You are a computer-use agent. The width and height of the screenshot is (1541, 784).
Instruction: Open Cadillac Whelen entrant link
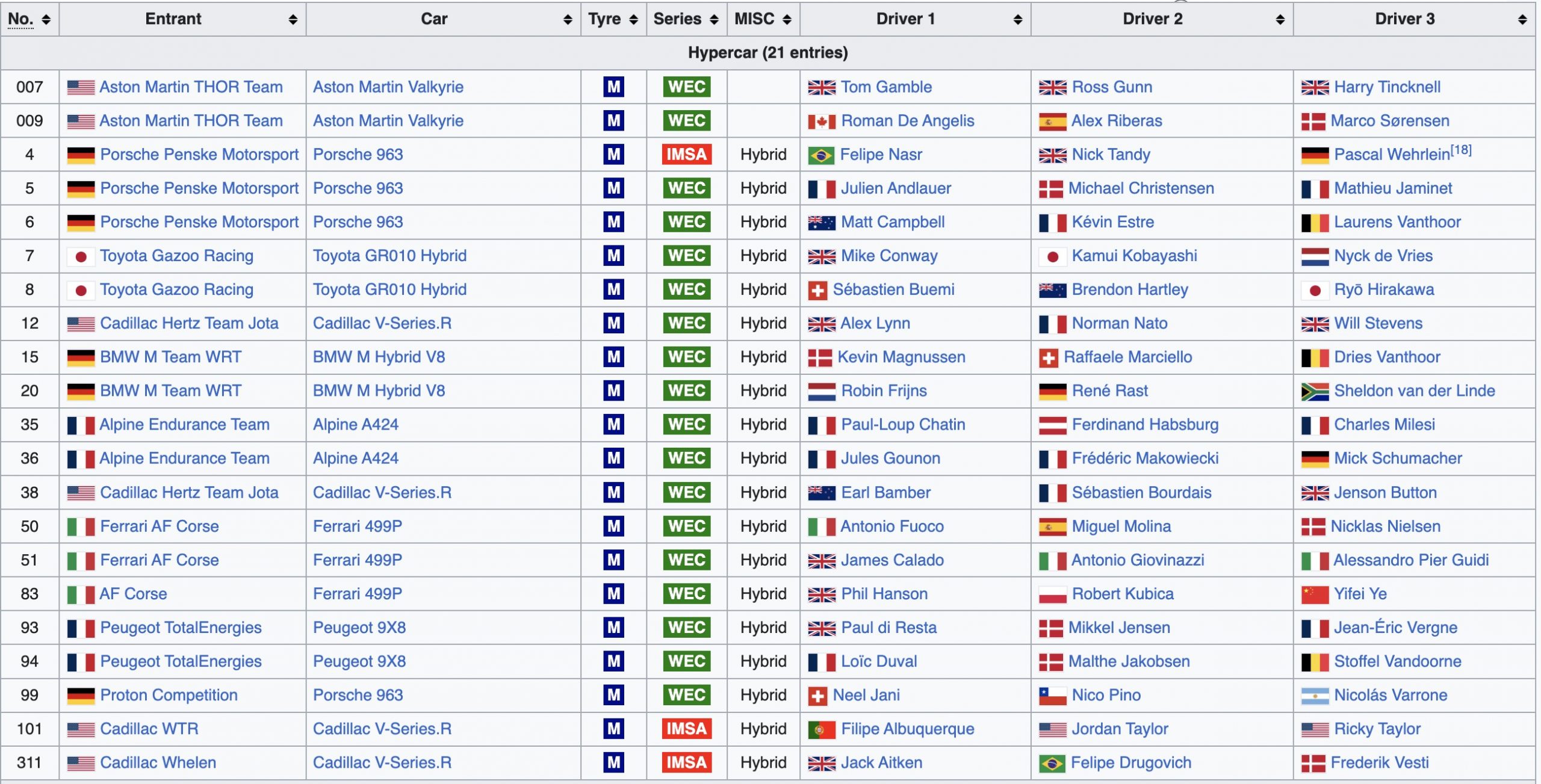tap(158, 762)
